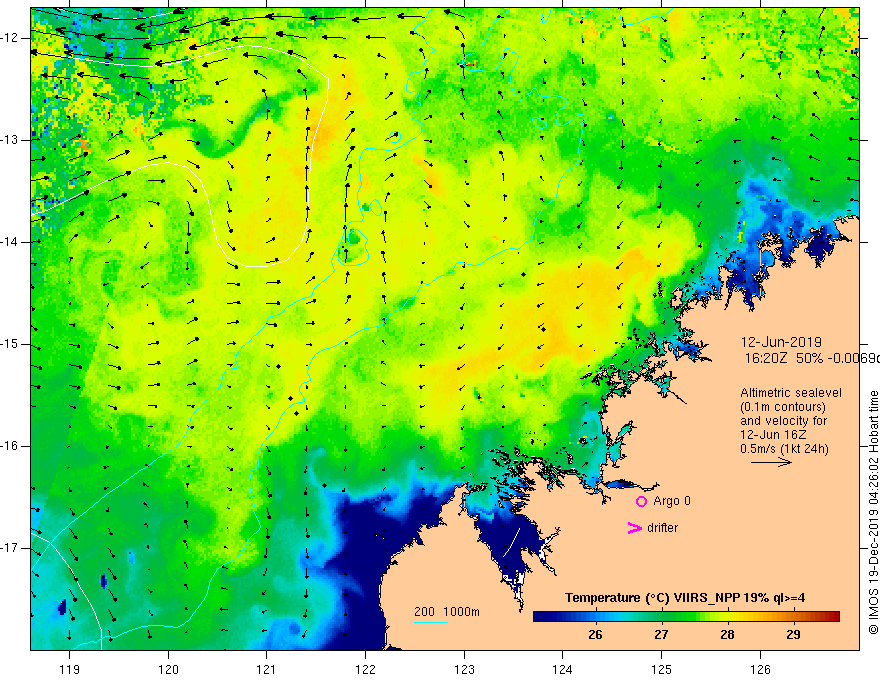Click the latitude -16 axis label
The image size is (880, 680).
(x=11, y=447)
